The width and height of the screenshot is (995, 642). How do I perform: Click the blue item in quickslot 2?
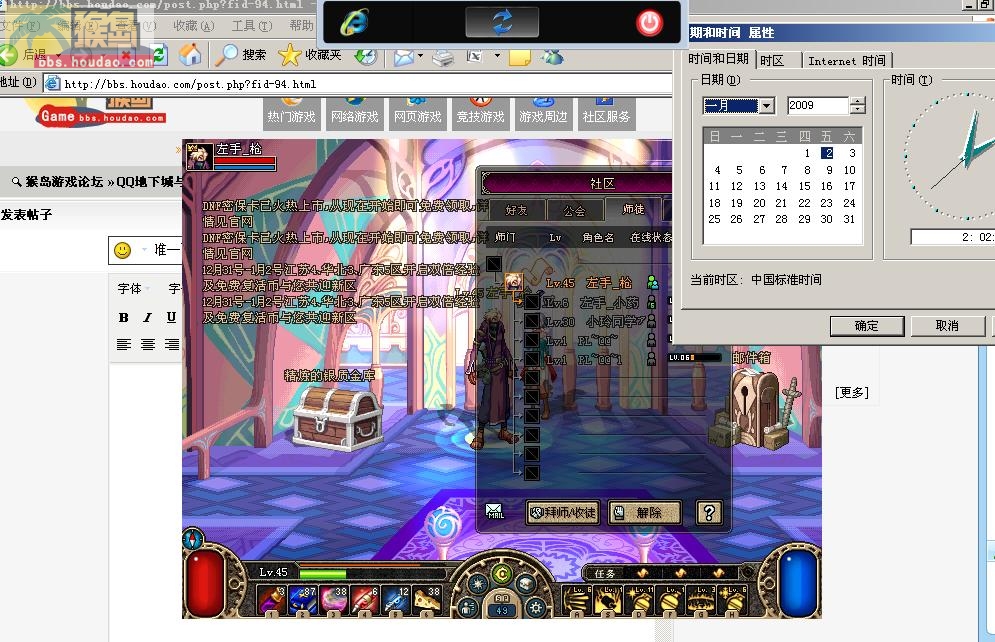point(303,600)
